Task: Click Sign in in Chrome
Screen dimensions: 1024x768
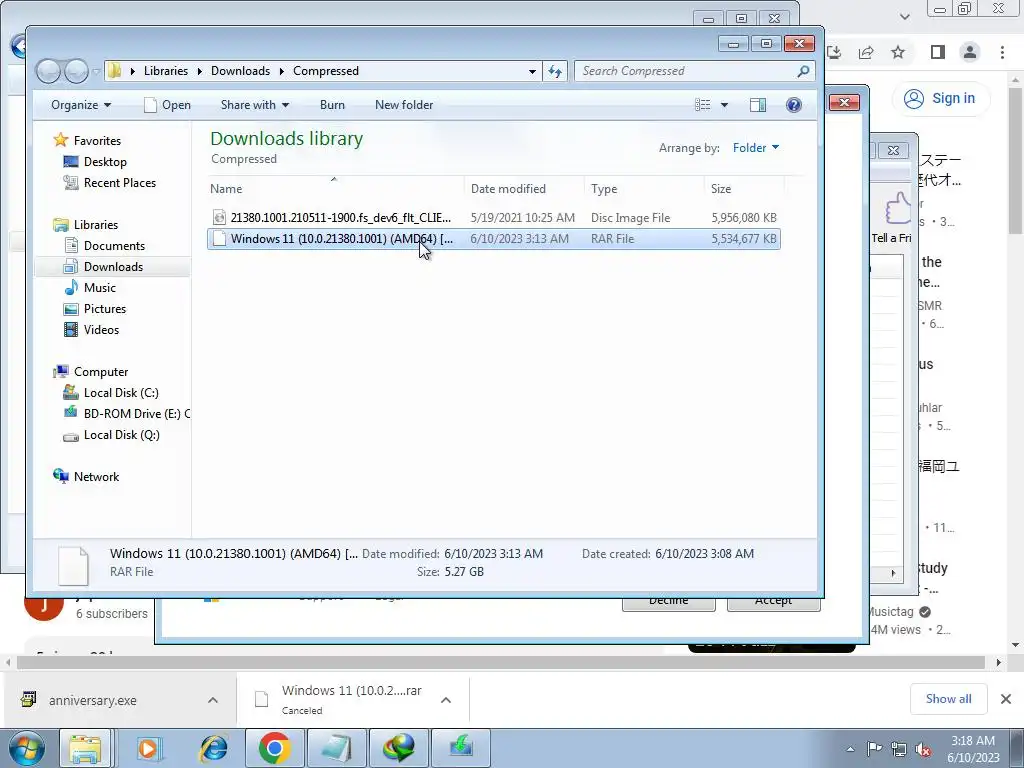Action: [x=940, y=99]
